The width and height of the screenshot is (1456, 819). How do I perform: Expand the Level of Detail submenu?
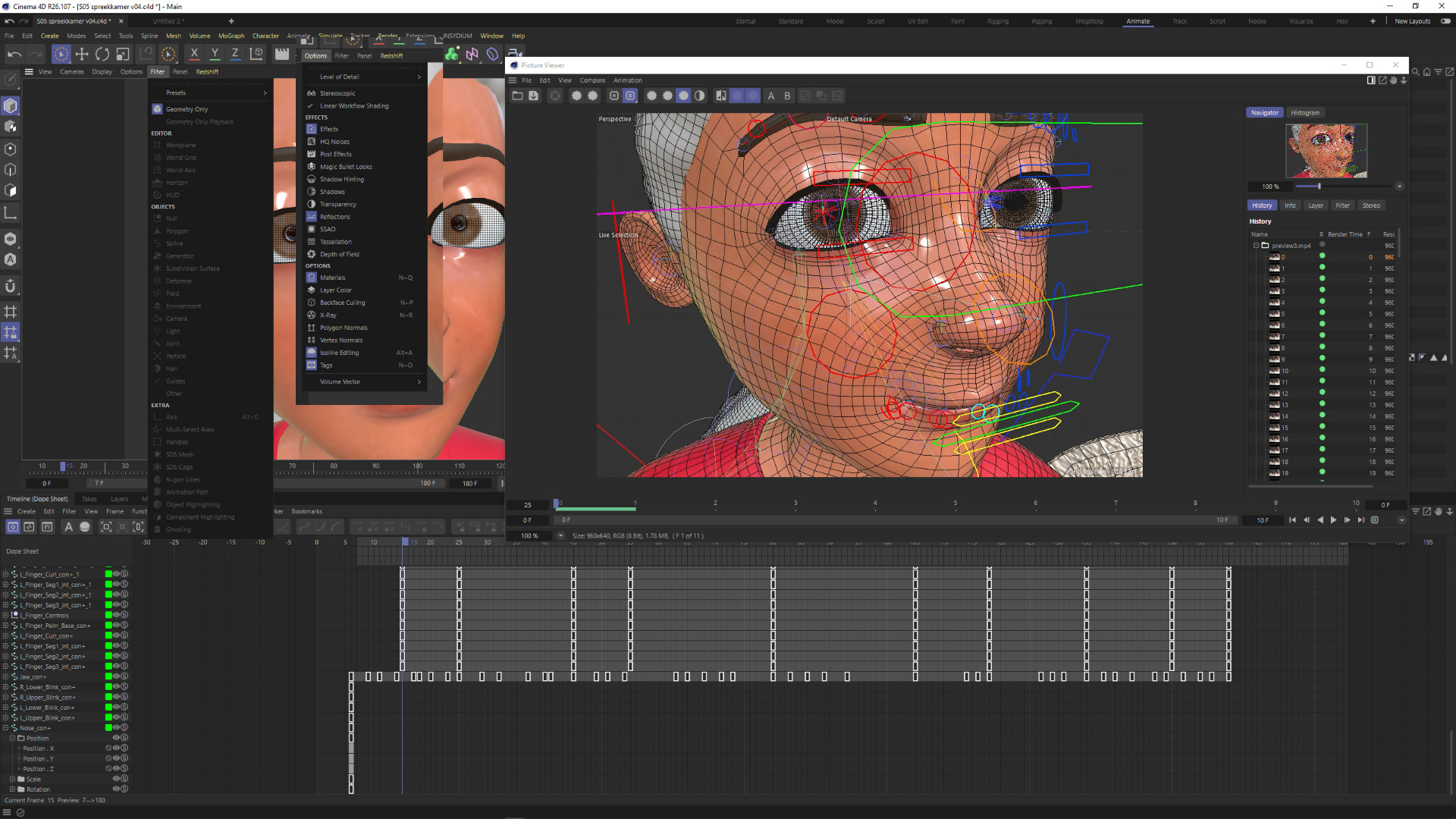pyautogui.click(x=339, y=77)
